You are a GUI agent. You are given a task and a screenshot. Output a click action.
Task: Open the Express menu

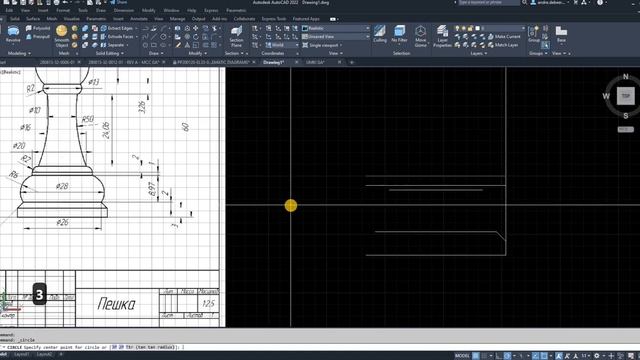[x=211, y=10]
